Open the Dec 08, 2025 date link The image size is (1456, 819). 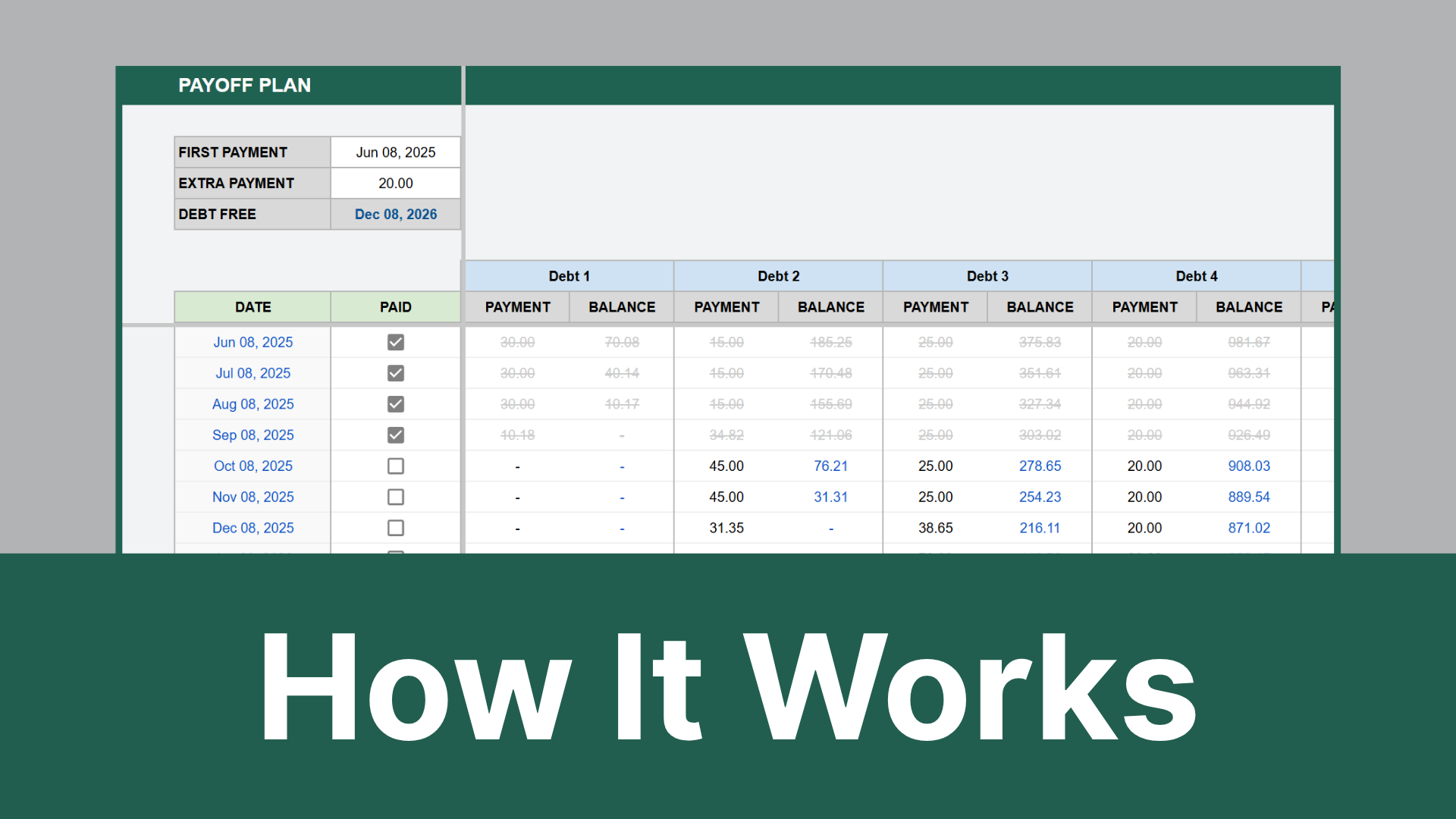pos(253,528)
